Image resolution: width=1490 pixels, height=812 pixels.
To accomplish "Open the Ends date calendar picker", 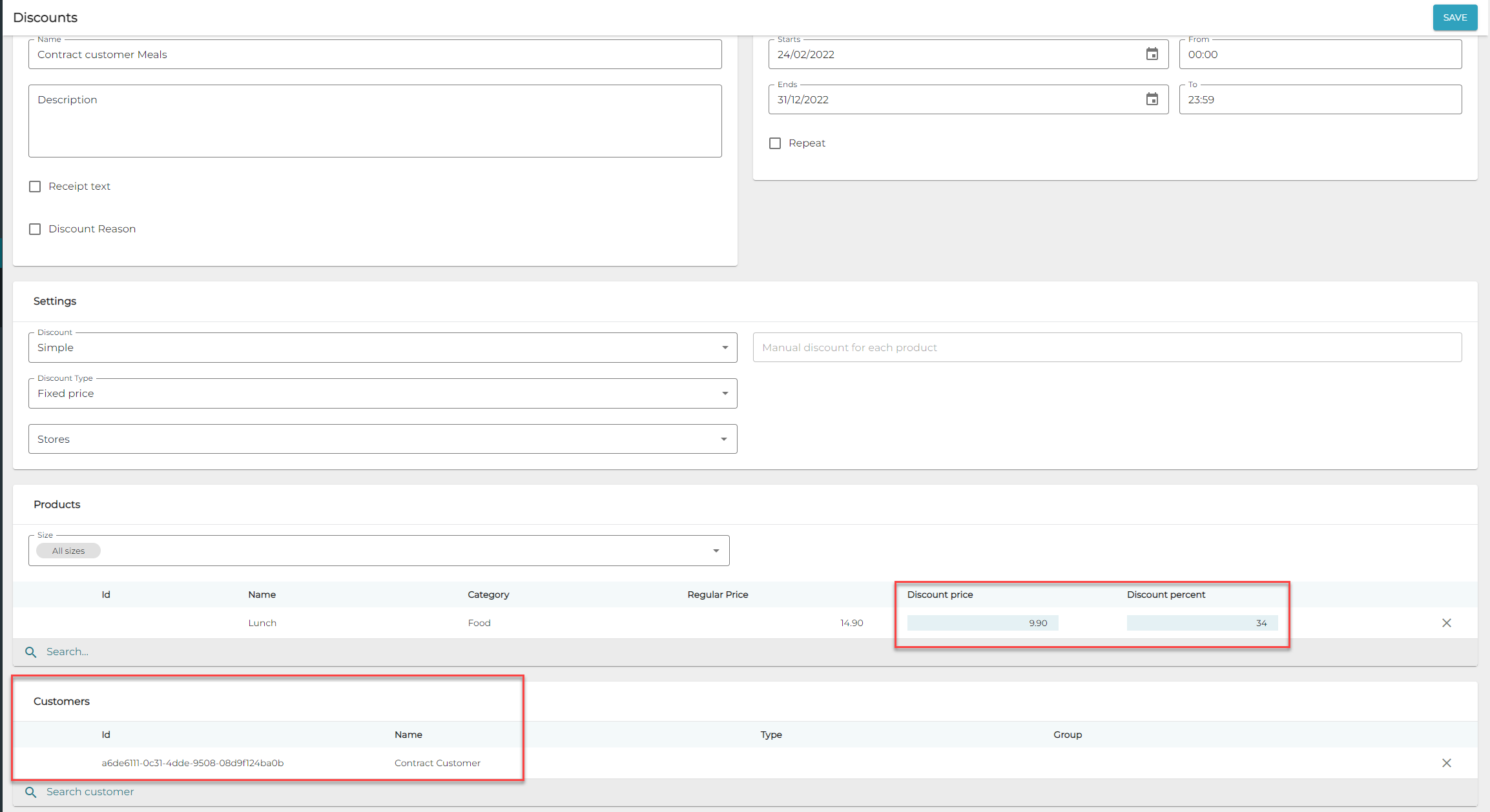I will click(x=1152, y=99).
